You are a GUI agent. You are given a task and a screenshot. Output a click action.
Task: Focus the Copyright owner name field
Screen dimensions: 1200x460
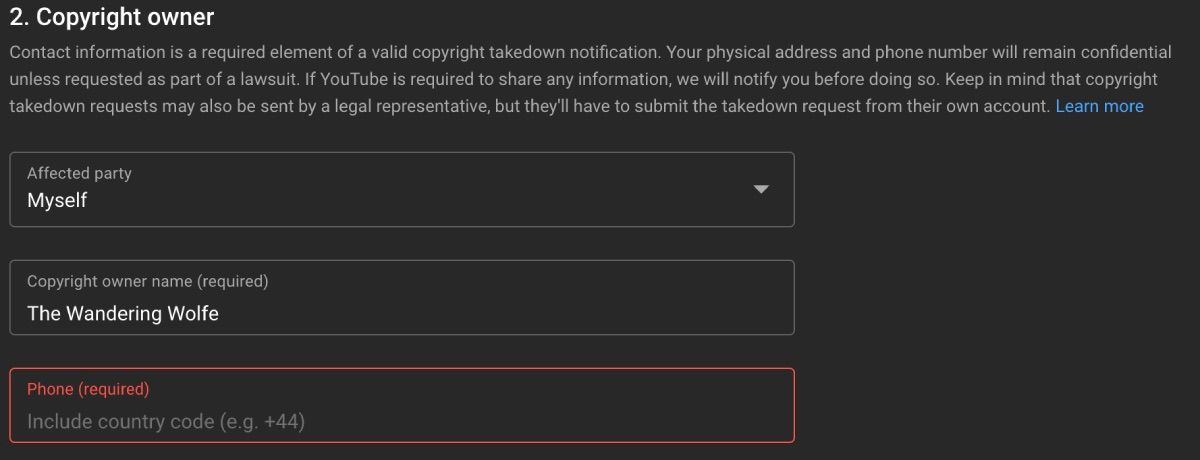pyautogui.click(x=402, y=298)
